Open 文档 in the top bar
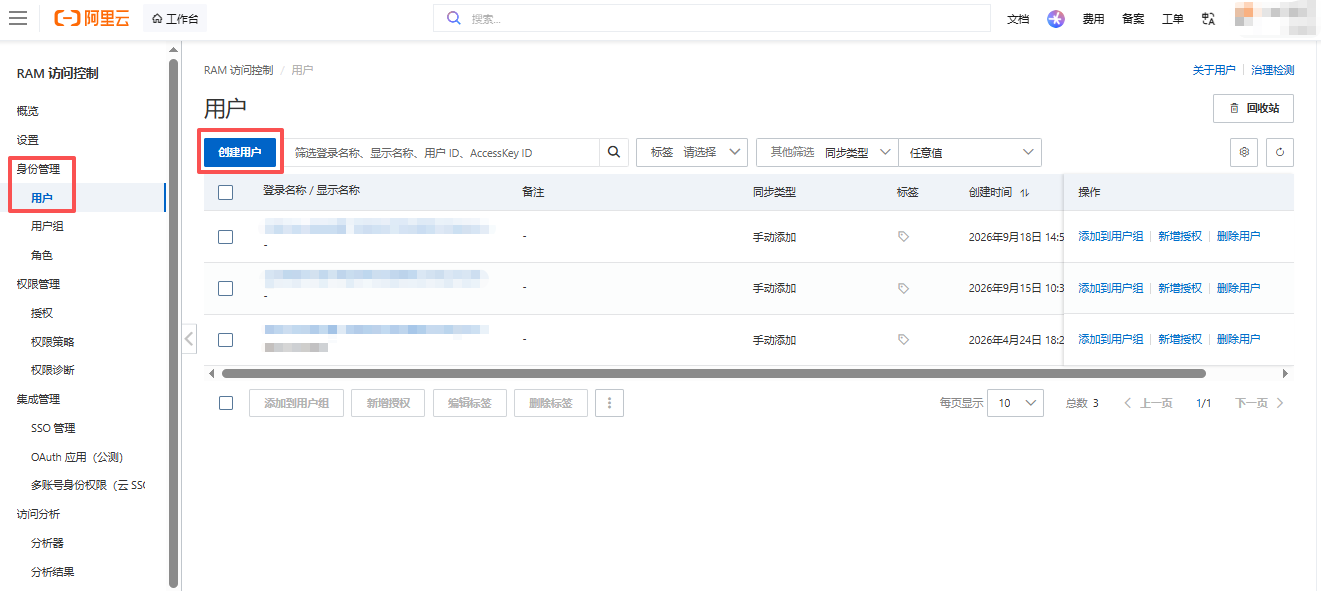 (x=1018, y=18)
